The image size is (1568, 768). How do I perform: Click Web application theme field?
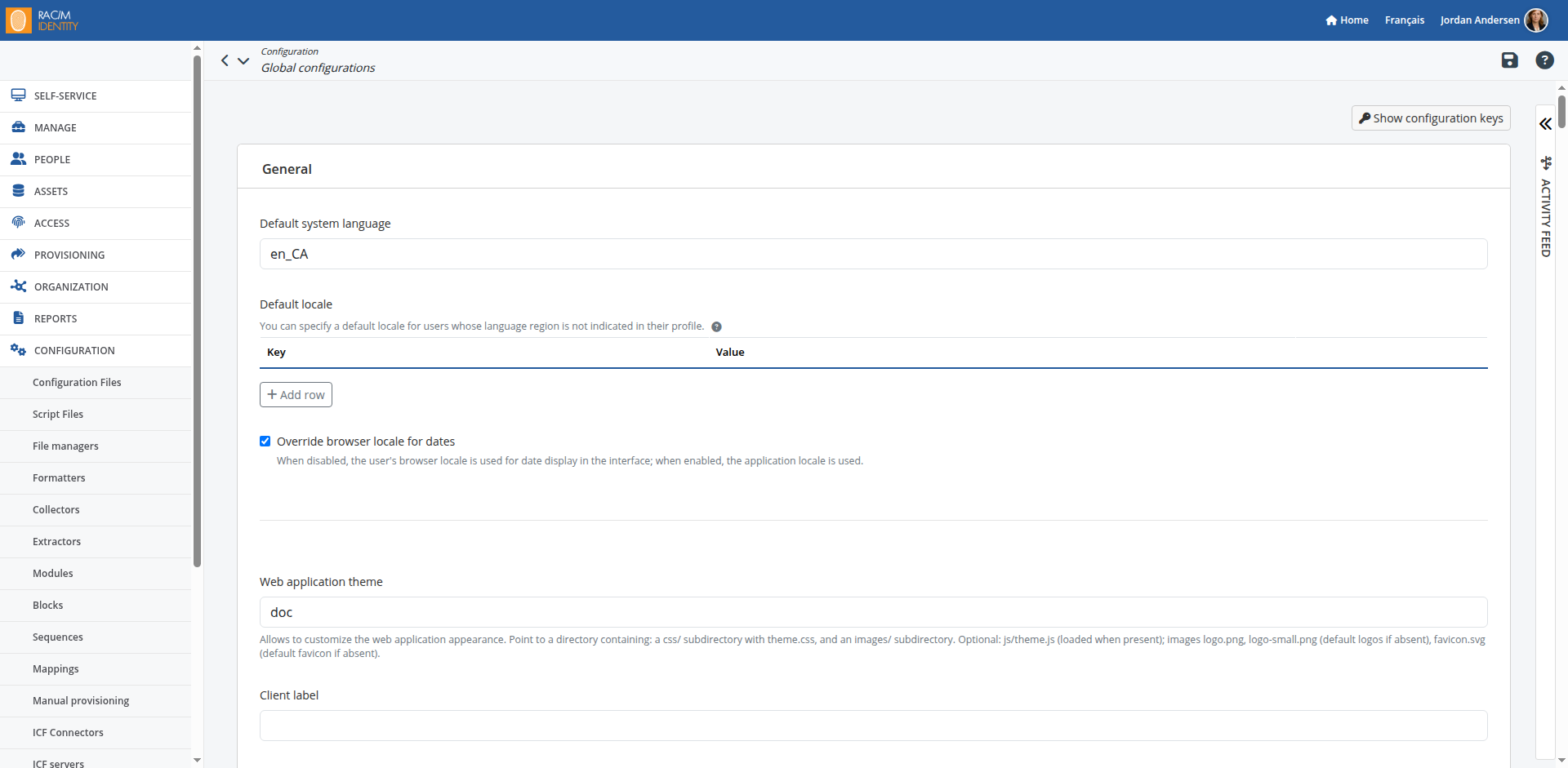[x=873, y=612]
